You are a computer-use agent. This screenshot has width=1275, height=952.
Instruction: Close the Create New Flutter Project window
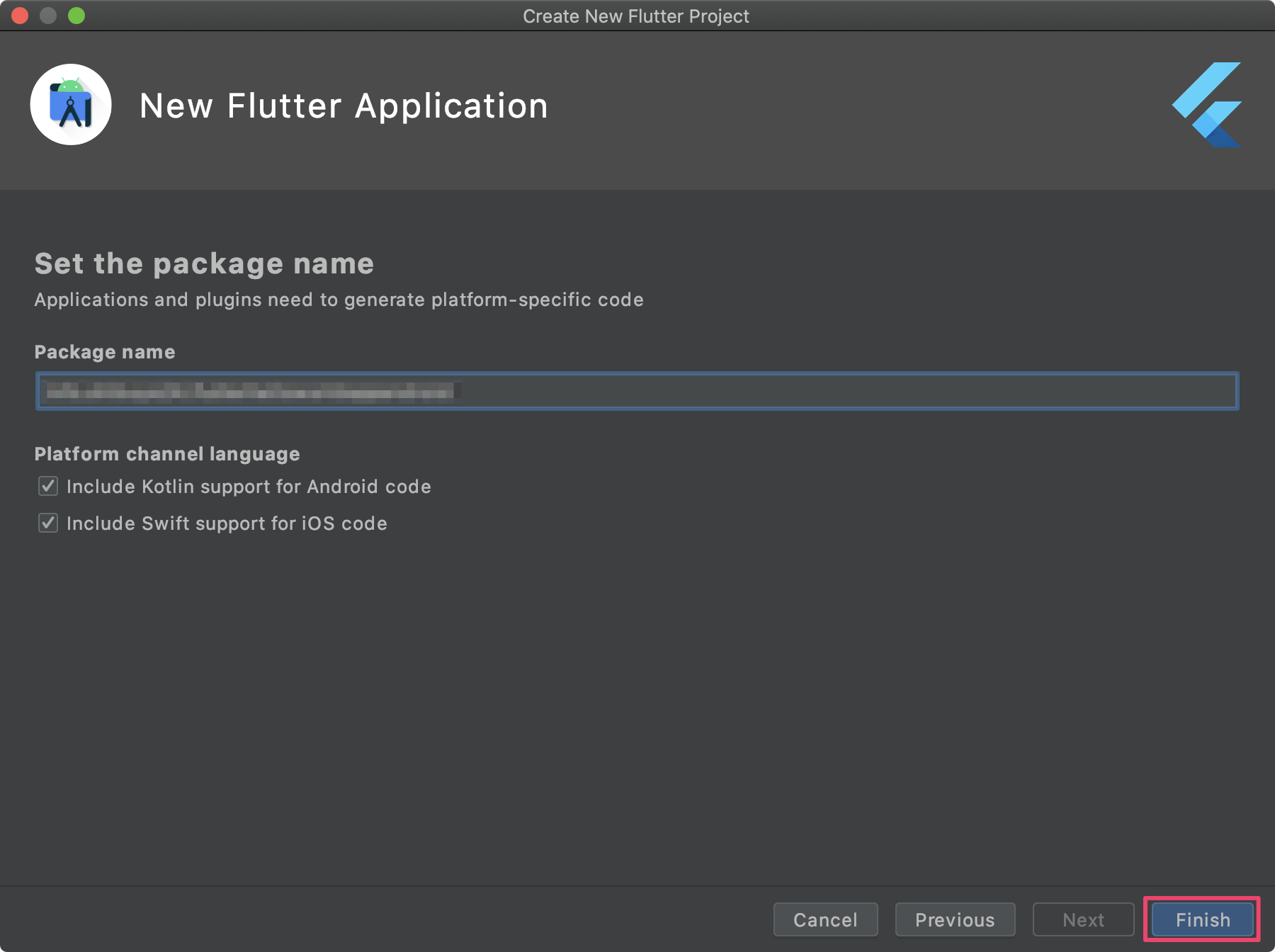point(20,16)
